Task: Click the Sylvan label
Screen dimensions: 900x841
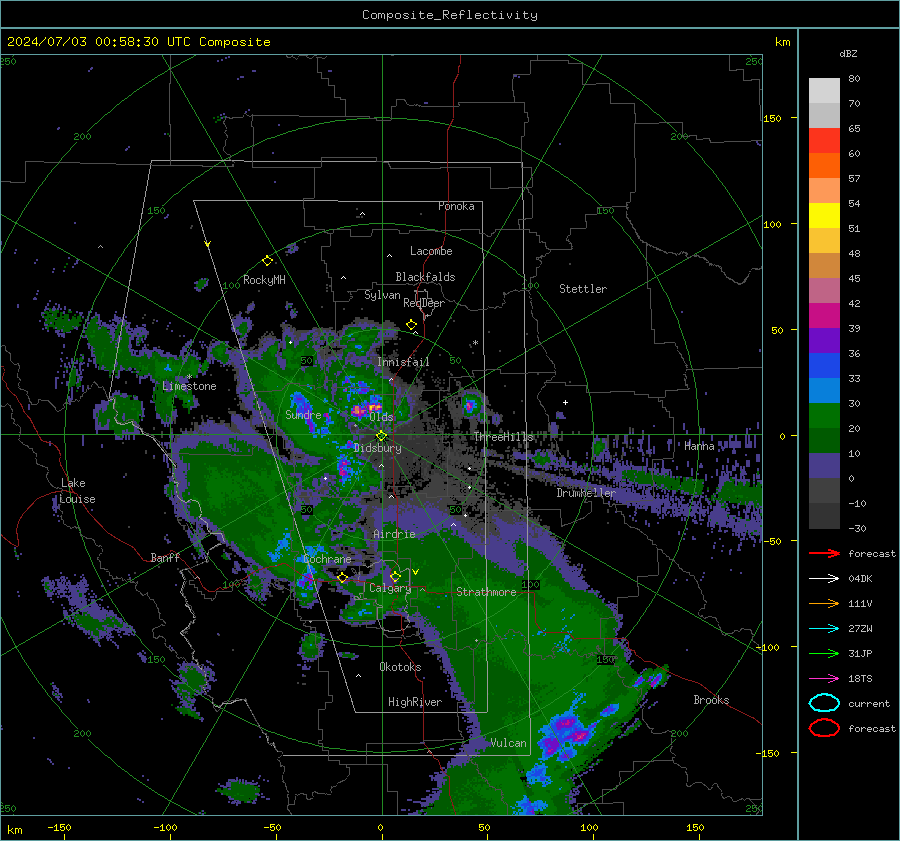Action: (382, 295)
